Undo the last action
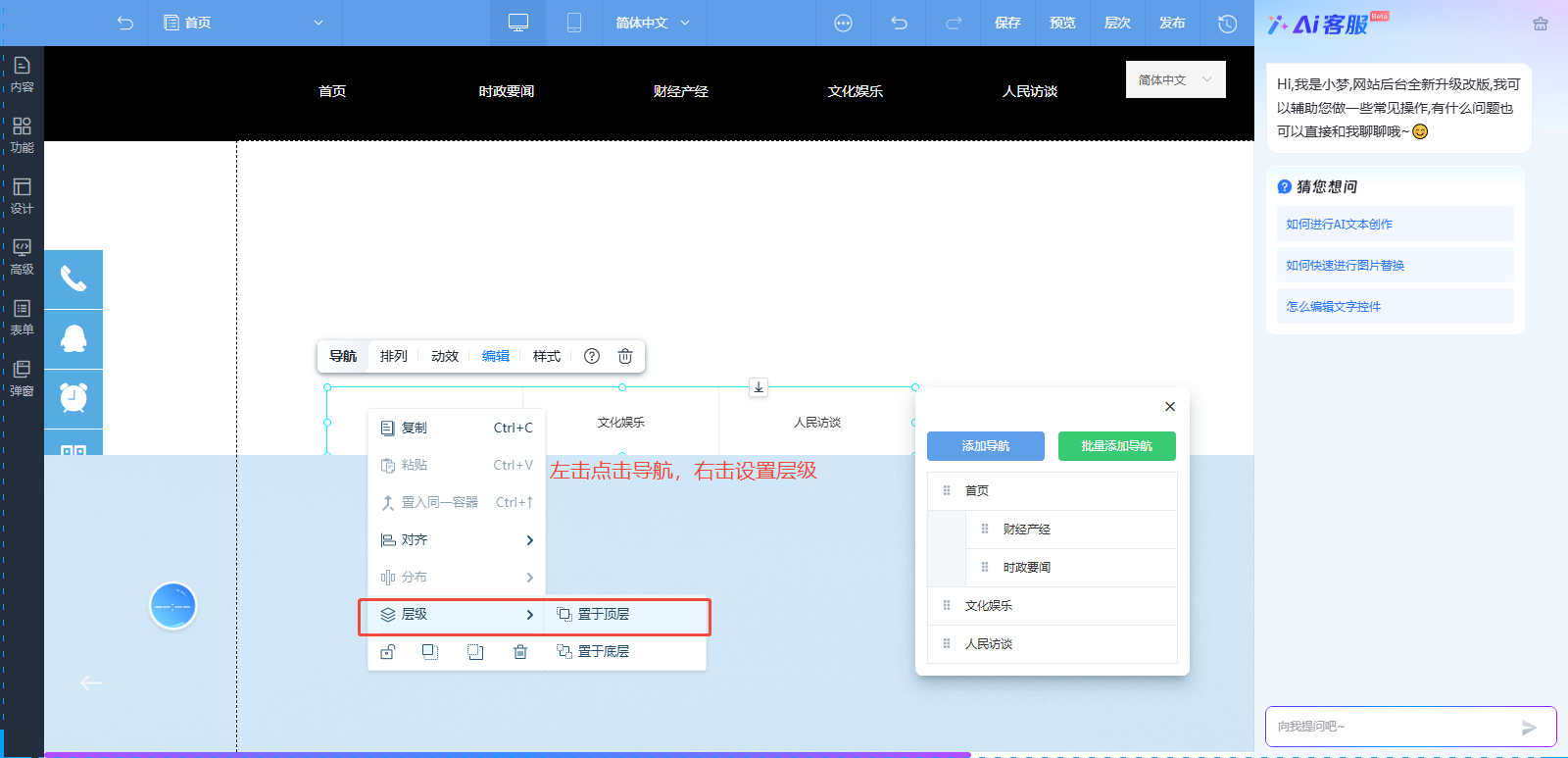The image size is (1568, 758). [x=899, y=23]
